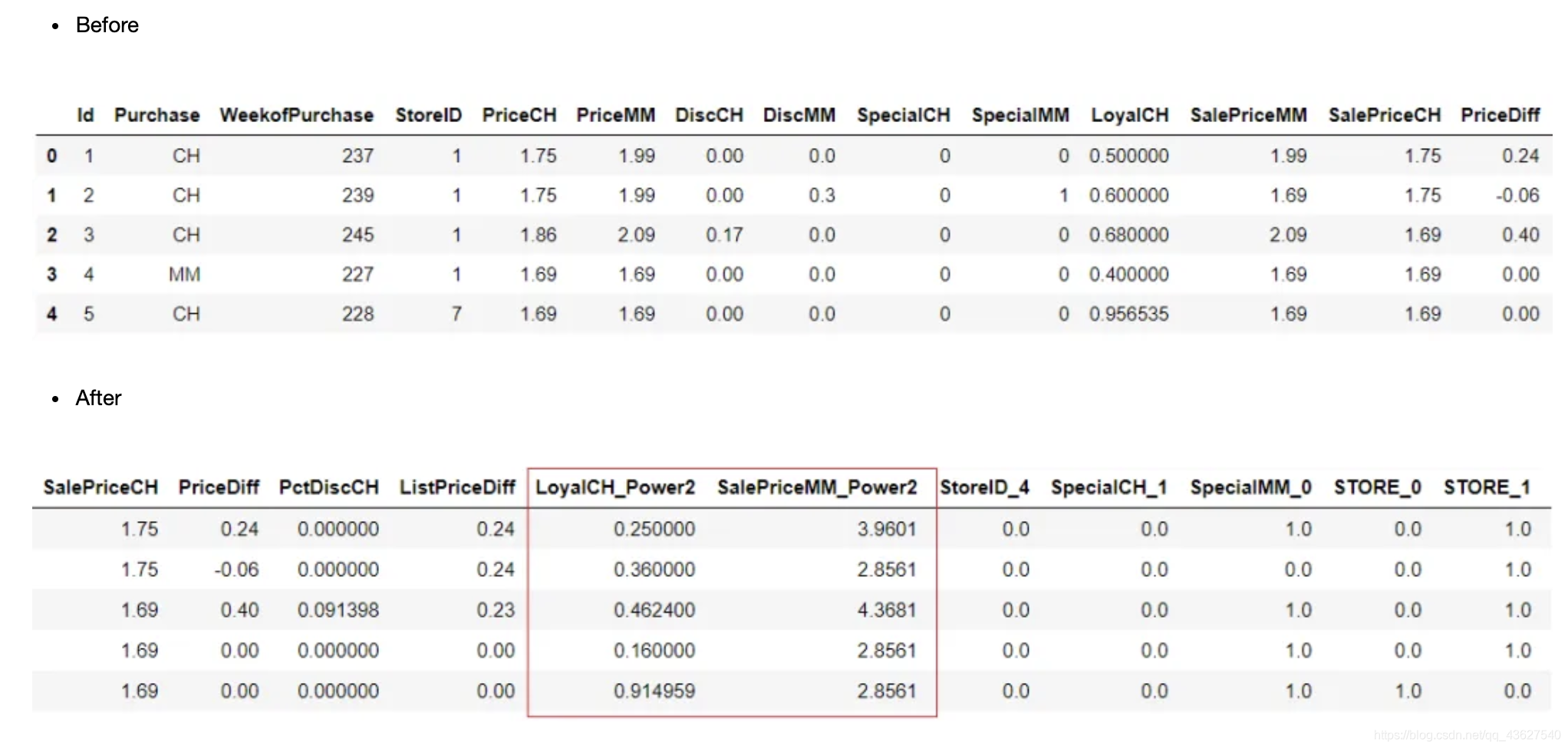The image size is (1568, 749).
Task: Click the "SalePriceMM" column header
Action: pos(1249,115)
